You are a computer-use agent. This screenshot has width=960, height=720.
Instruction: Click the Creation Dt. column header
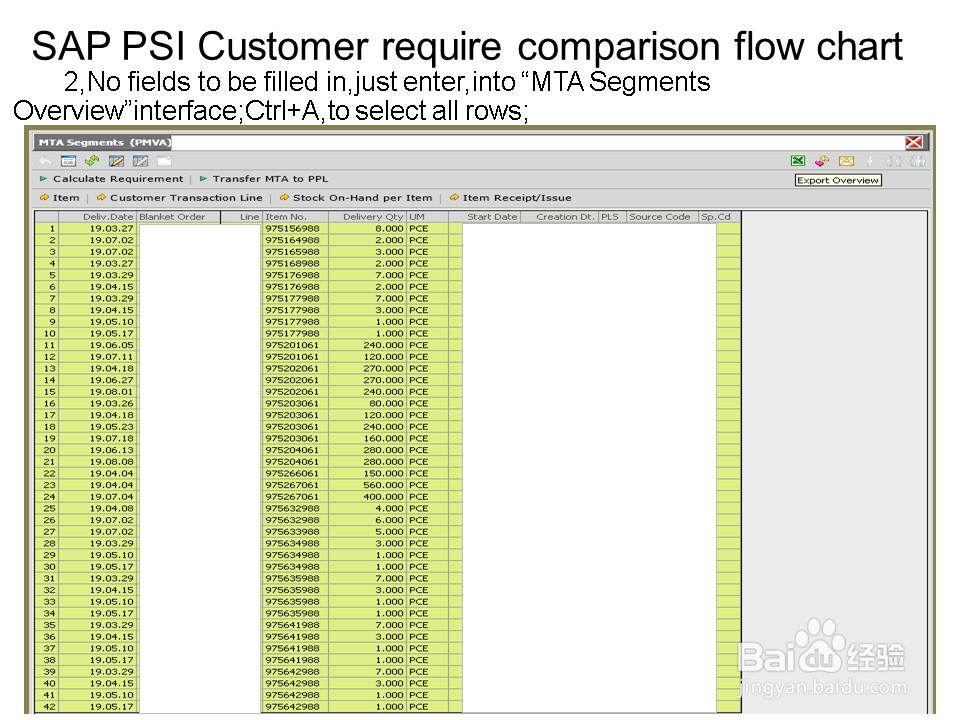pyautogui.click(x=560, y=217)
